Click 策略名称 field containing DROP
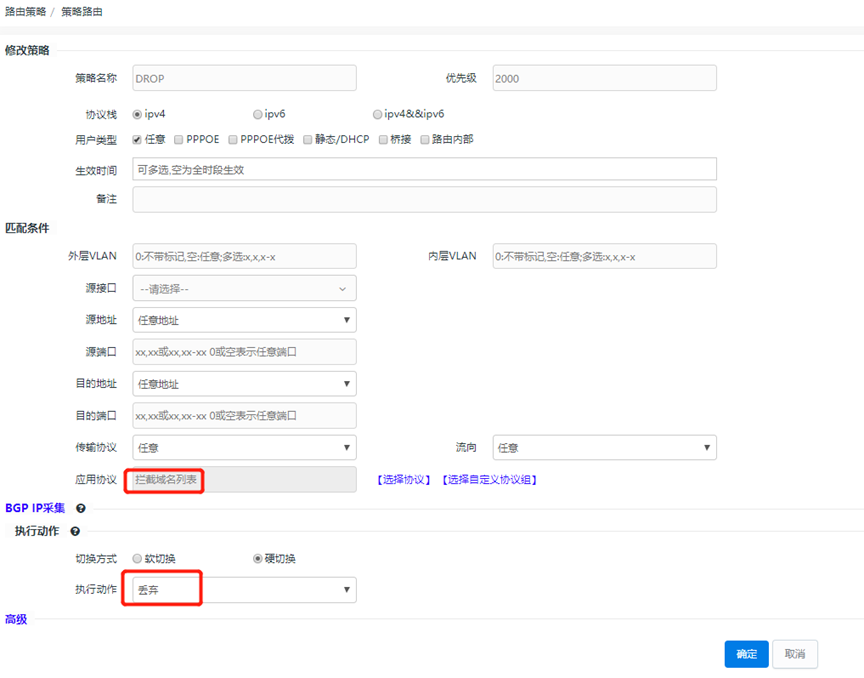The width and height of the screenshot is (864, 678). pyautogui.click(x=245, y=78)
